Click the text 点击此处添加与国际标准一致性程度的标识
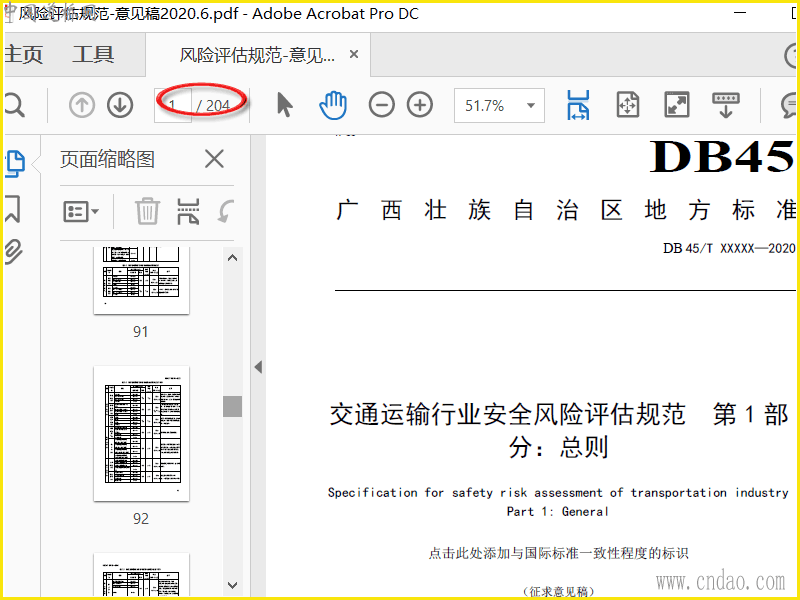 [x=559, y=553]
